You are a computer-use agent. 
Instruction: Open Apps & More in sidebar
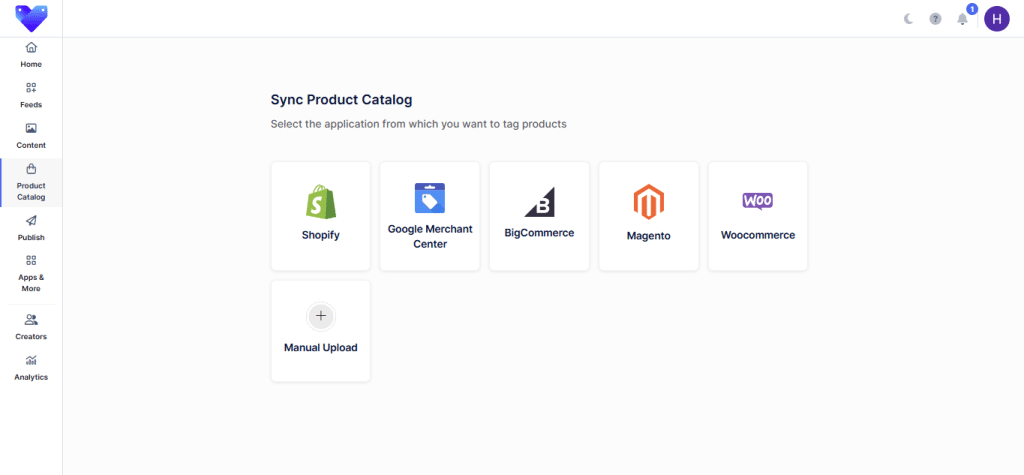(31, 273)
